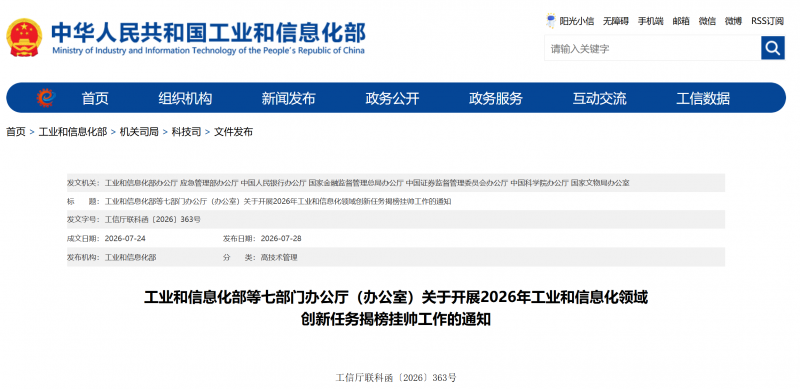The width and height of the screenshot is (800, 389).
Task: Go to 新闻发布 section
Action: click(288, 98)
